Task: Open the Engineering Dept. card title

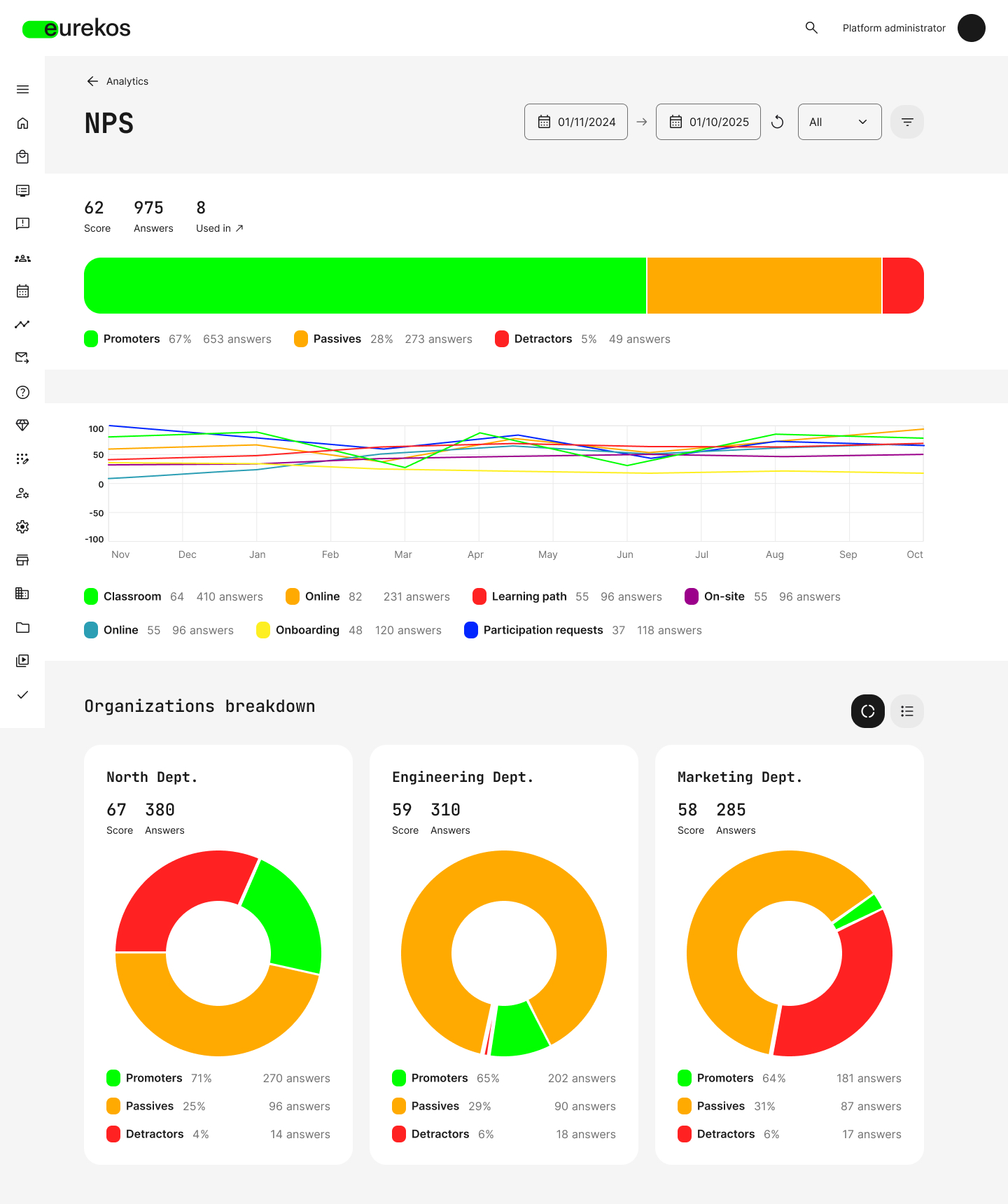Action: click(x=463, y=777)
